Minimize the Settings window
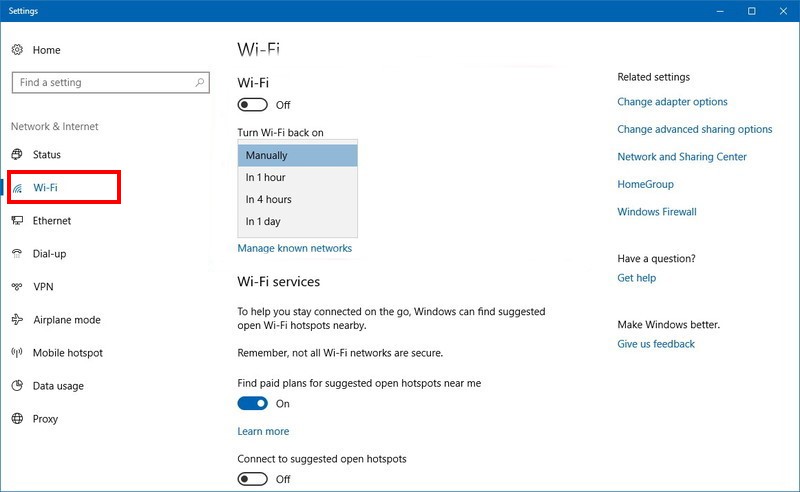 point(720,11)
